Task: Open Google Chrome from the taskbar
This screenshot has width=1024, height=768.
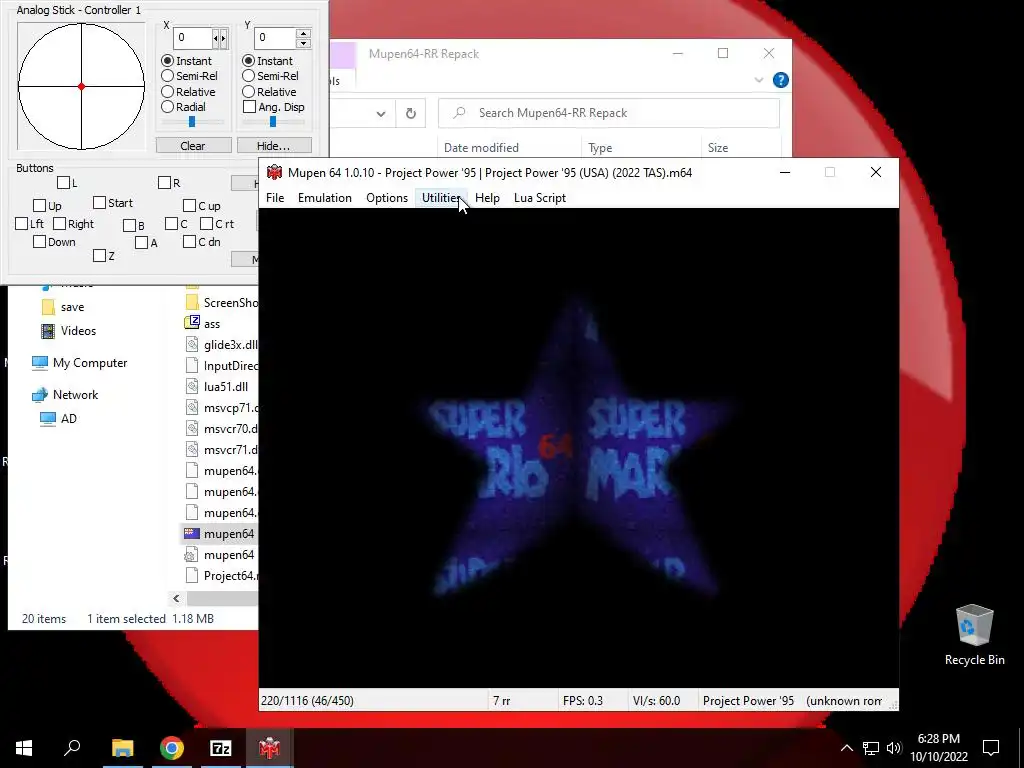Action: (172, 748)
